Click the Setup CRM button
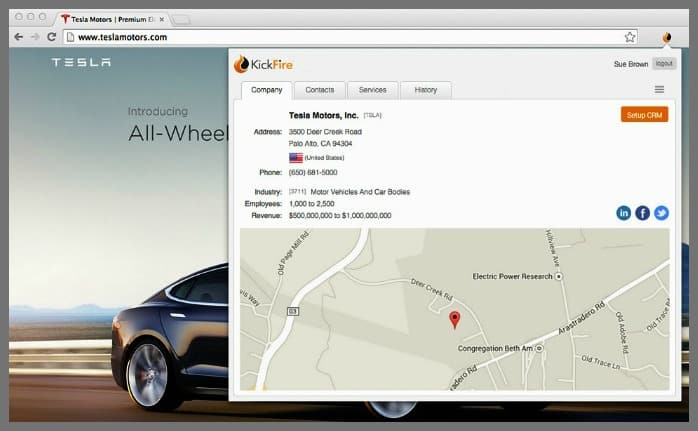The image size is (698, 431). coord(644,115)
